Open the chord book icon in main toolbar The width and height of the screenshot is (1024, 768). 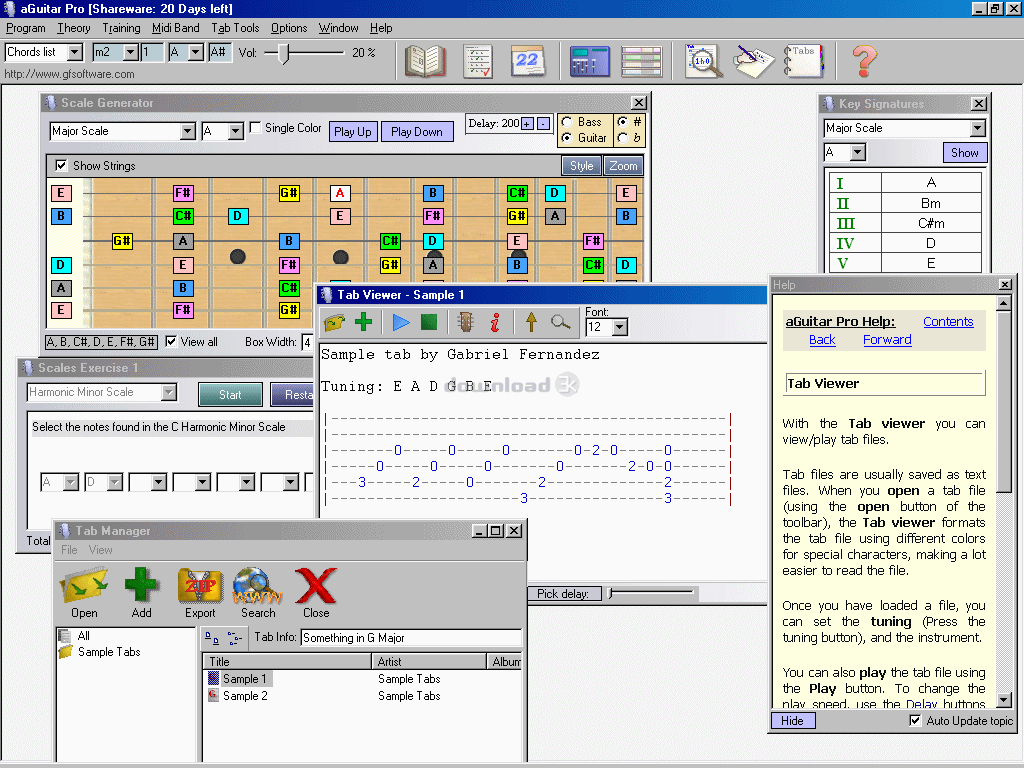(x=425, y=61)
